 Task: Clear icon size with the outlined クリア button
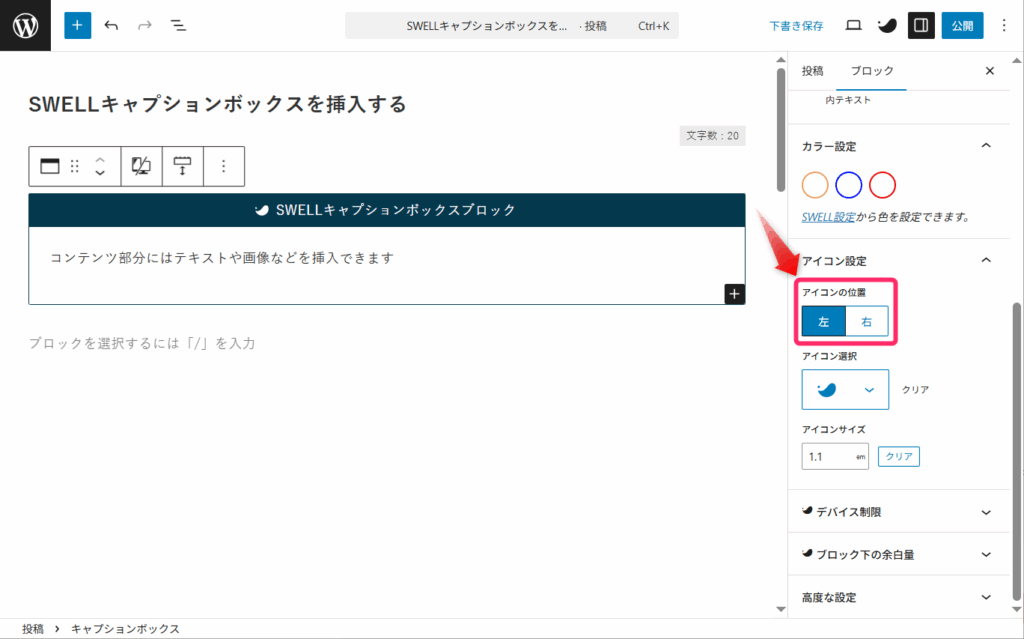[899, 456]
